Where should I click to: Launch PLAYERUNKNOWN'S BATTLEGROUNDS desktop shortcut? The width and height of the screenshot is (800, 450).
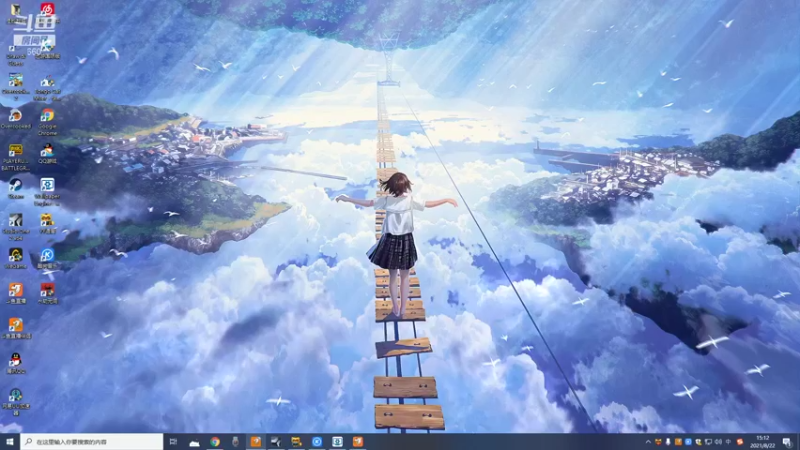coord(15,157)
